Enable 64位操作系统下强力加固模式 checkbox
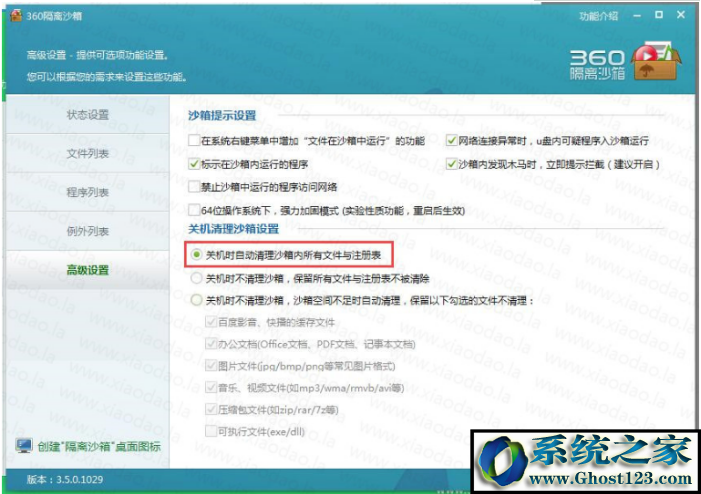Image resolution: width=701 pixels, height=494 pixels. (194, 210)
